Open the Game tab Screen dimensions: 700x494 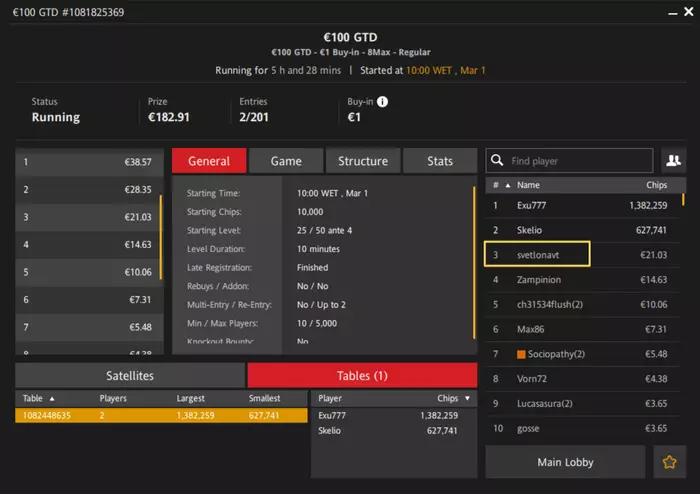coord(286,161)
